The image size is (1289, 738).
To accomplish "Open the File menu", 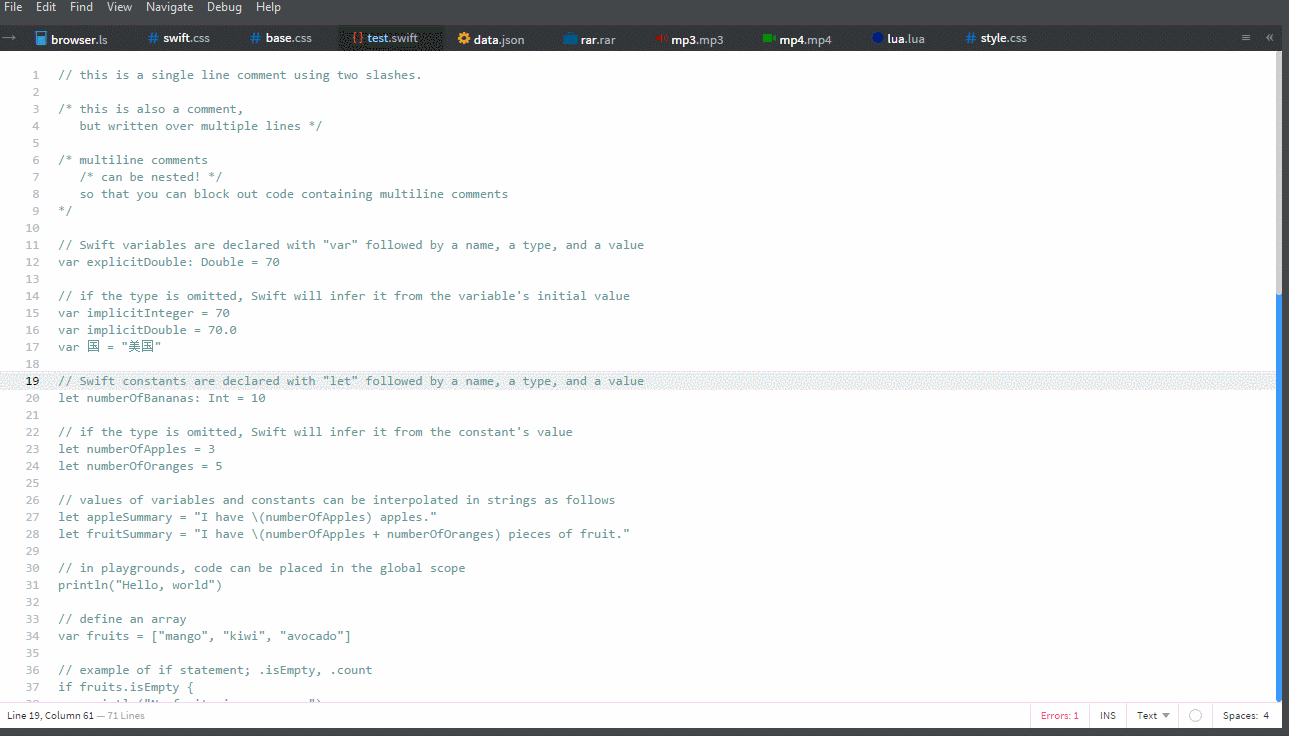I will pyautogui.click(x=13, y=7).
